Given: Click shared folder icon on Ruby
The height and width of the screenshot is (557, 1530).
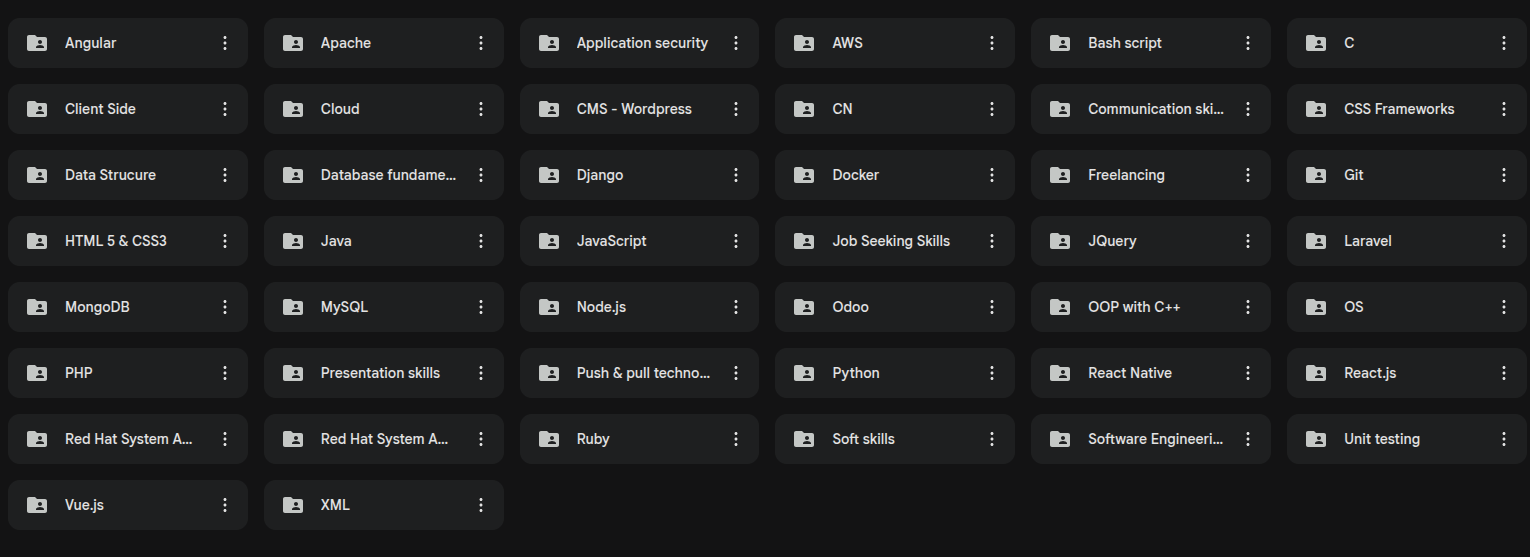Looking at the screenshot, I should coord(549,439).
